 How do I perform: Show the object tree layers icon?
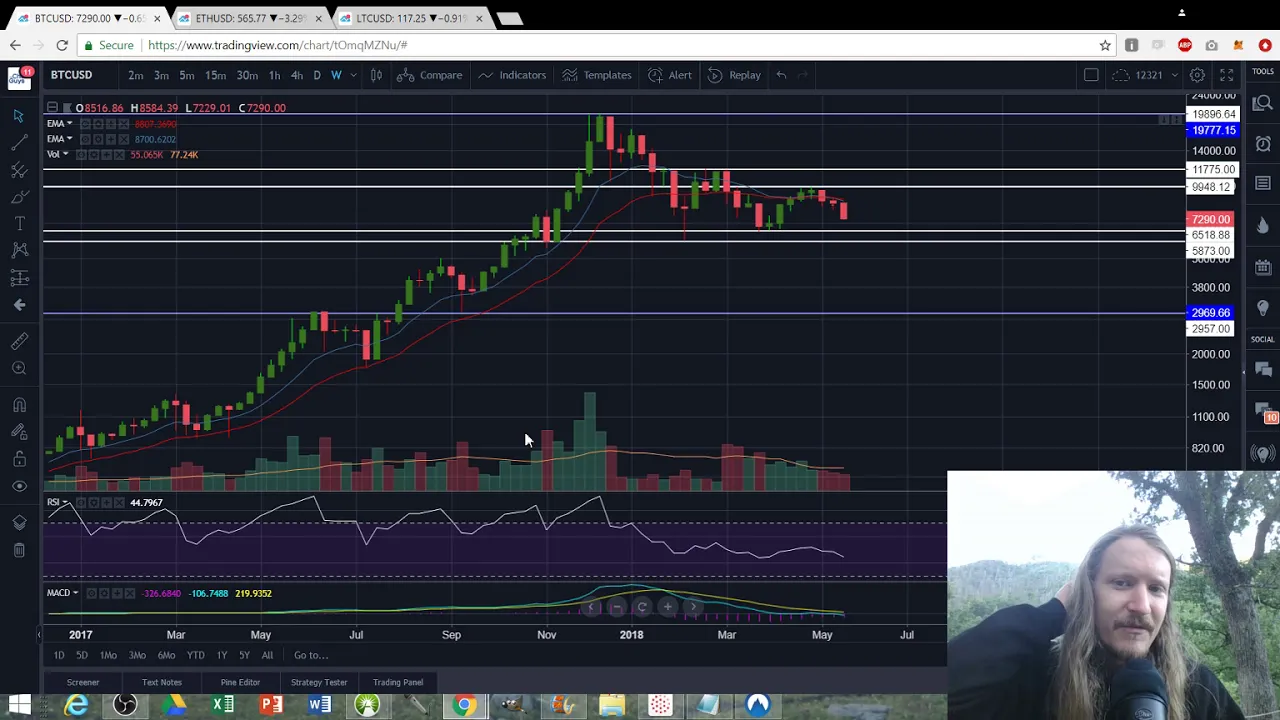[18, 523]
